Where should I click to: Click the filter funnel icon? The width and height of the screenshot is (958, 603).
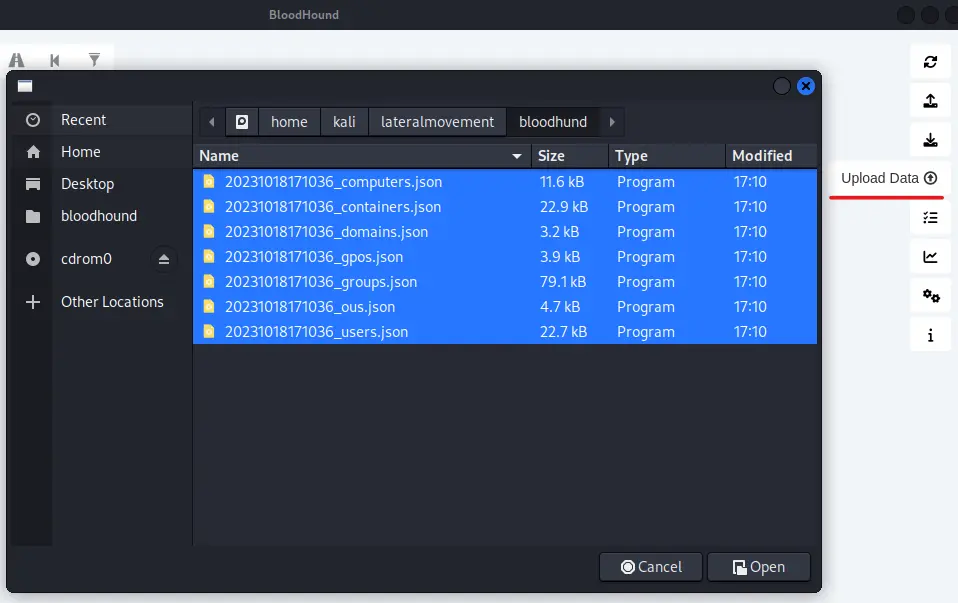pos(94,60)
